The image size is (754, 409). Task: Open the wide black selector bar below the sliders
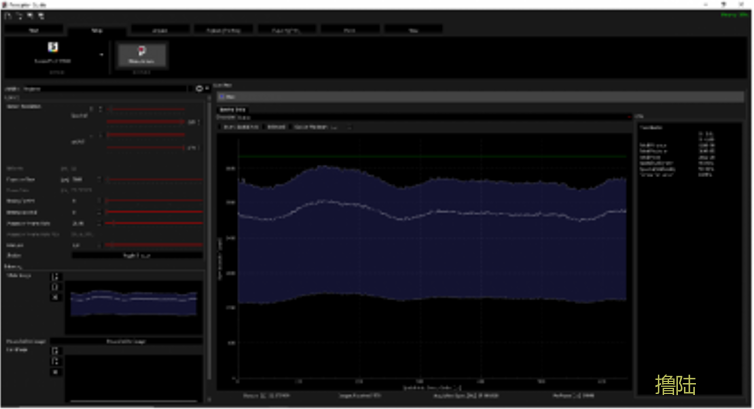(x=137, y=256)
